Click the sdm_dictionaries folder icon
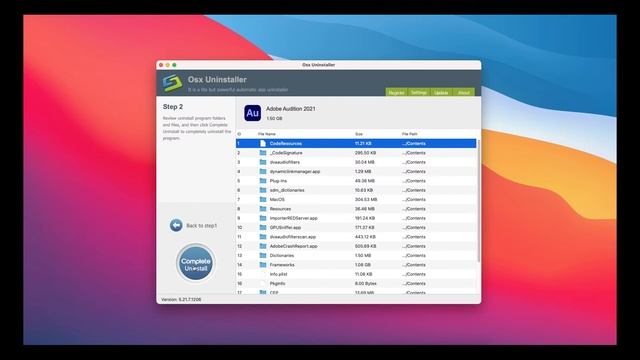Viewport: 640px width, 360px height. coord(263,190)
